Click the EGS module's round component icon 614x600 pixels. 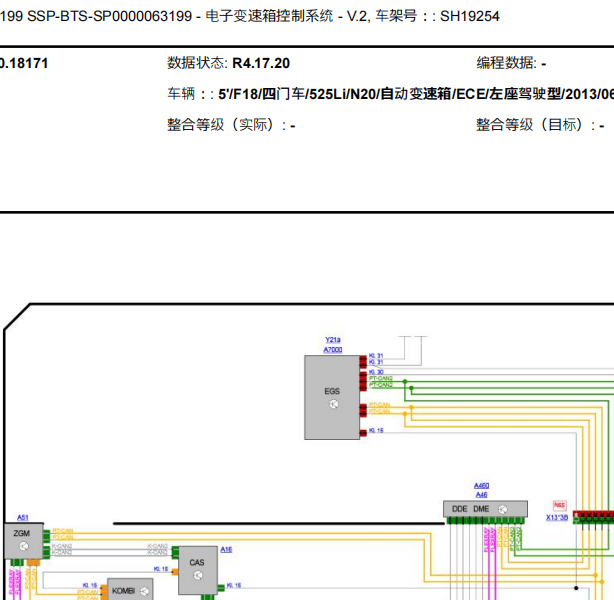334,404
